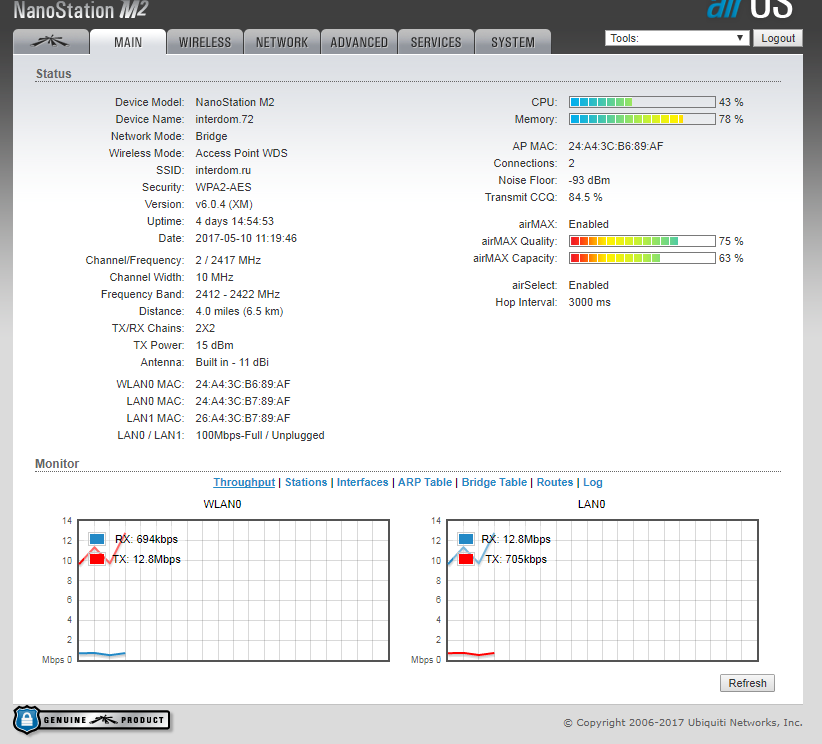Click the airOS logo
This screenshot has height=744, width=822.
[x=750, y=9]
